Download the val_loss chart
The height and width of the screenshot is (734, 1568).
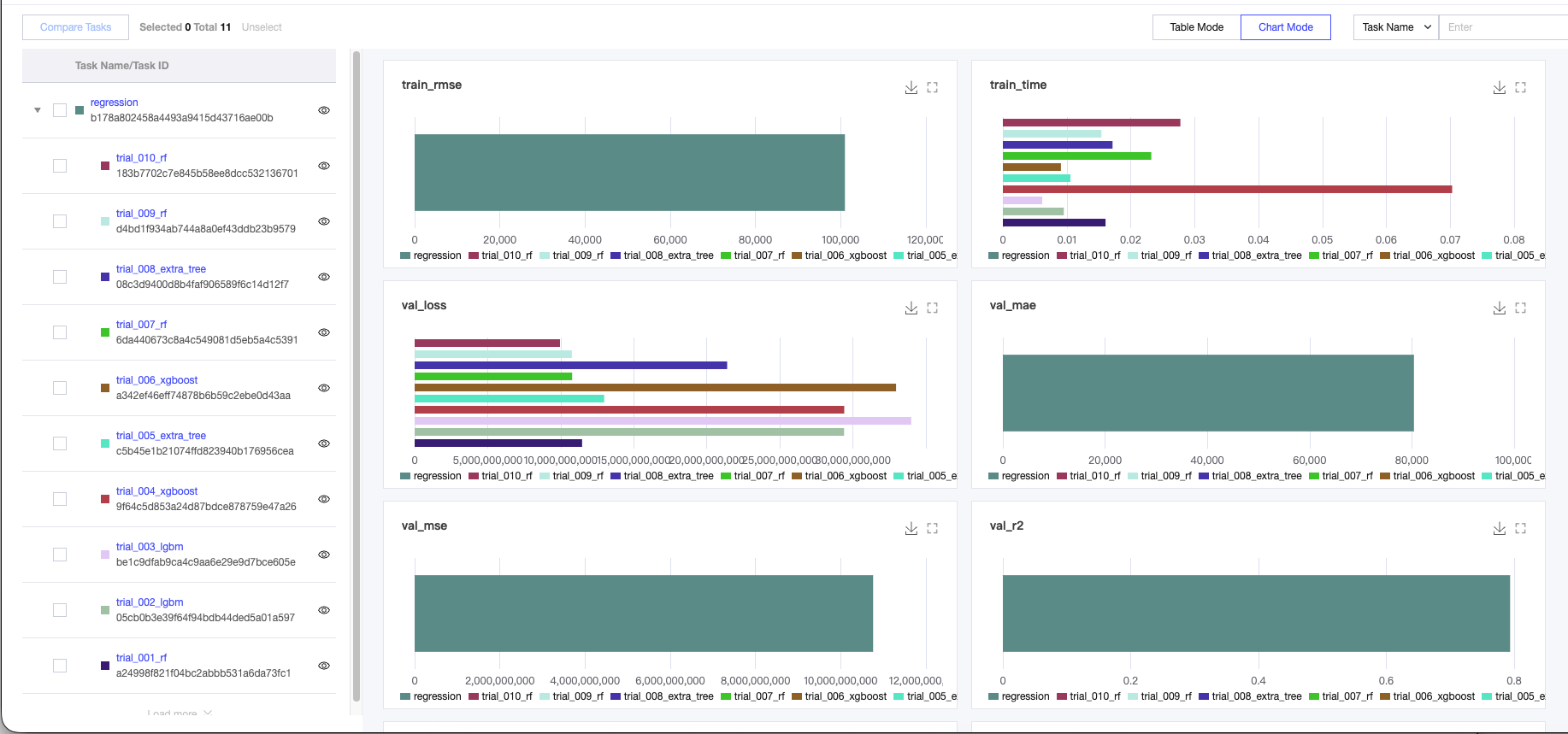pos(911,308)
